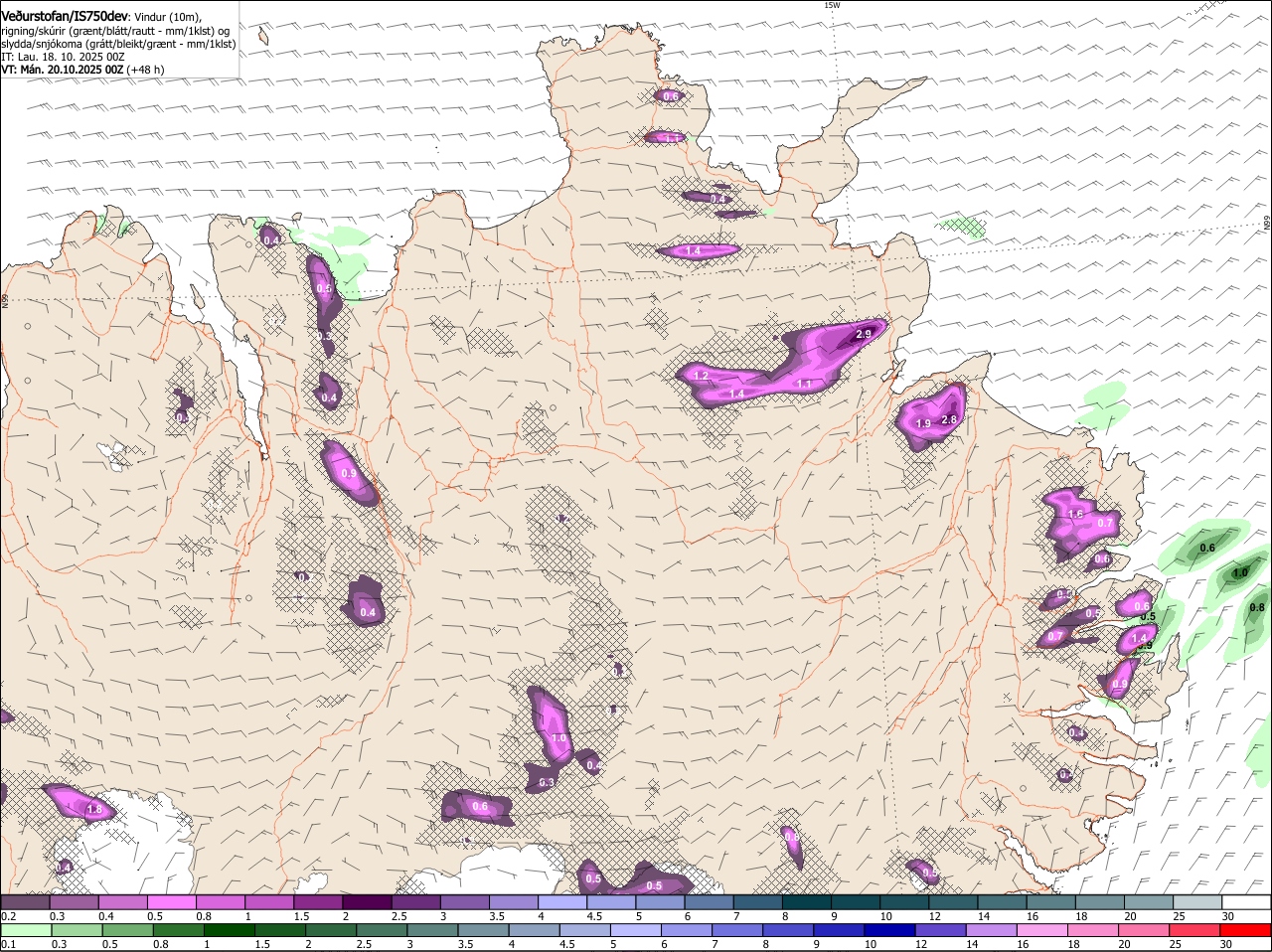Click the 2.8 snowfall value on the map

point(948,420)
